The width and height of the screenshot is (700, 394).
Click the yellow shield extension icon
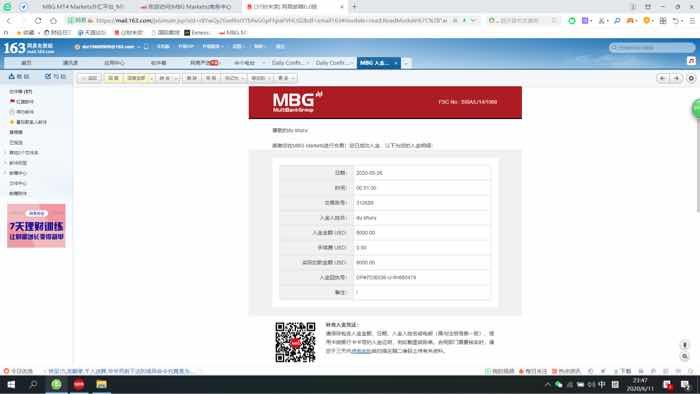pyautogui.click(x=646, y=21)
